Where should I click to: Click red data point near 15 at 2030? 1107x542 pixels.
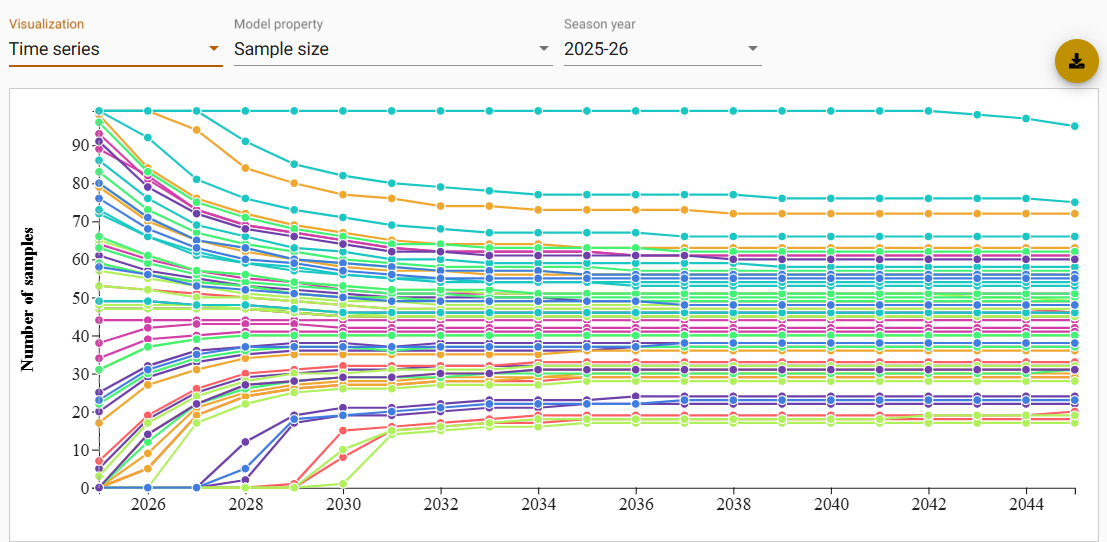pos(344,431)
